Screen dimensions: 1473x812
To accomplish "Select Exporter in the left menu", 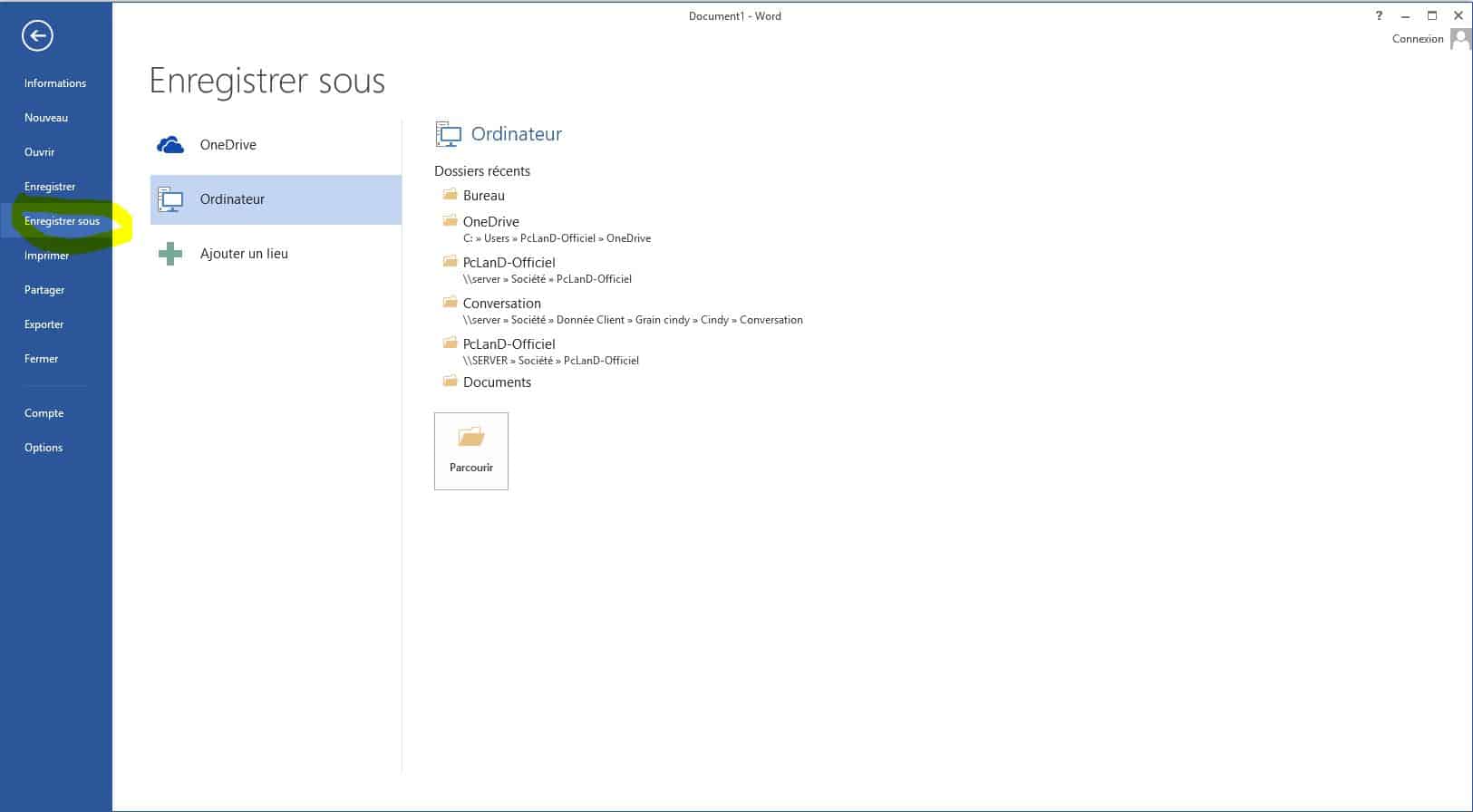I will [x=44, y=324].
